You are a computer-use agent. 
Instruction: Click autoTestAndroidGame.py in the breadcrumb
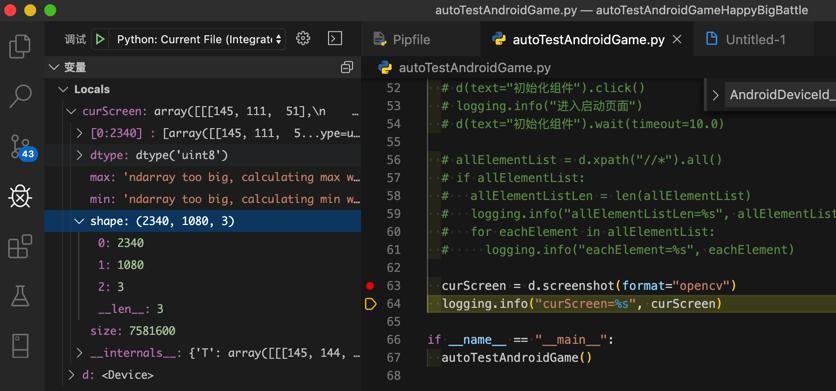point(475,68)
